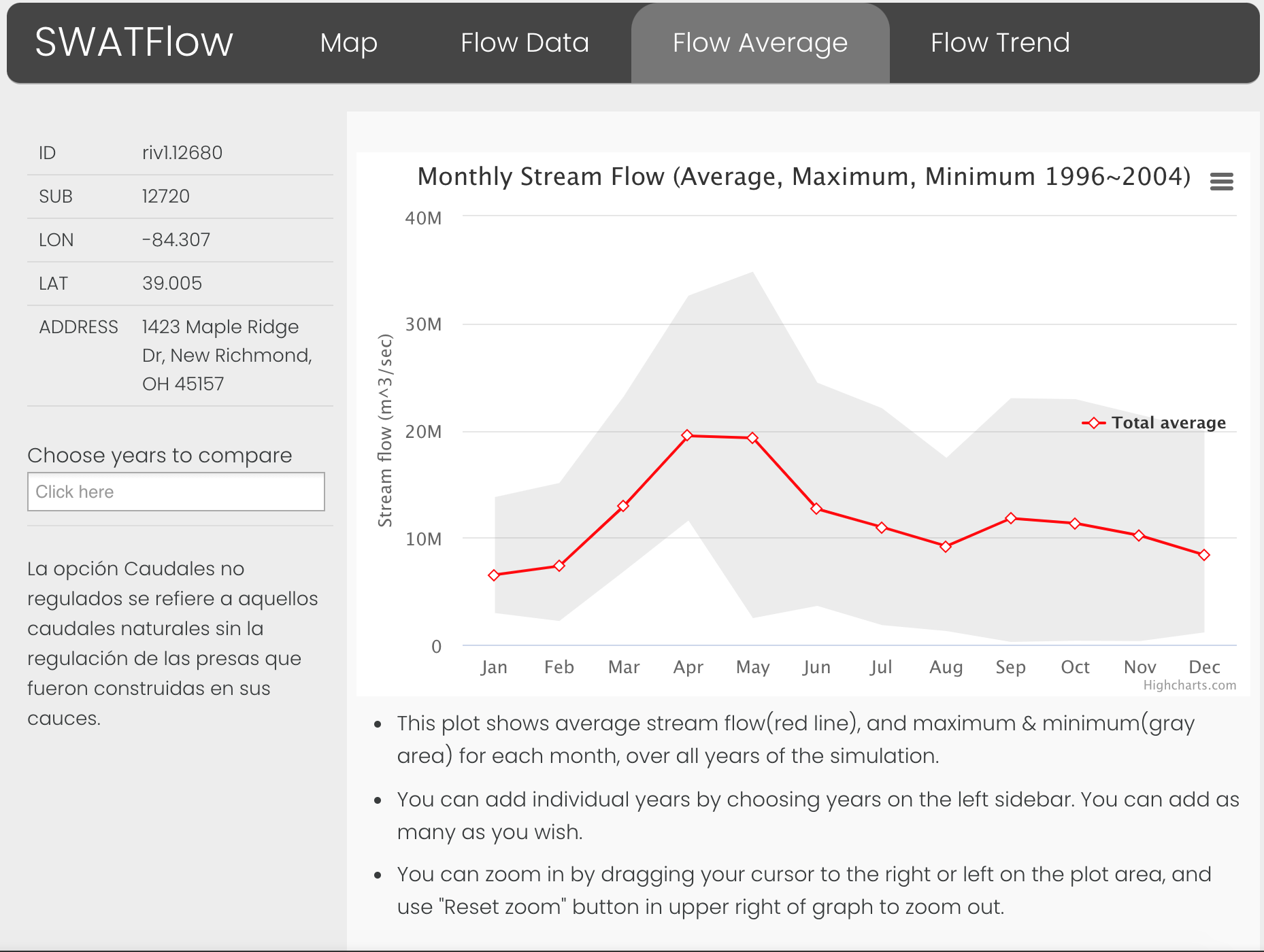This screenshot has height=952, width=1264.
Task: Click the December data point marker
Action: (1204, 555)
